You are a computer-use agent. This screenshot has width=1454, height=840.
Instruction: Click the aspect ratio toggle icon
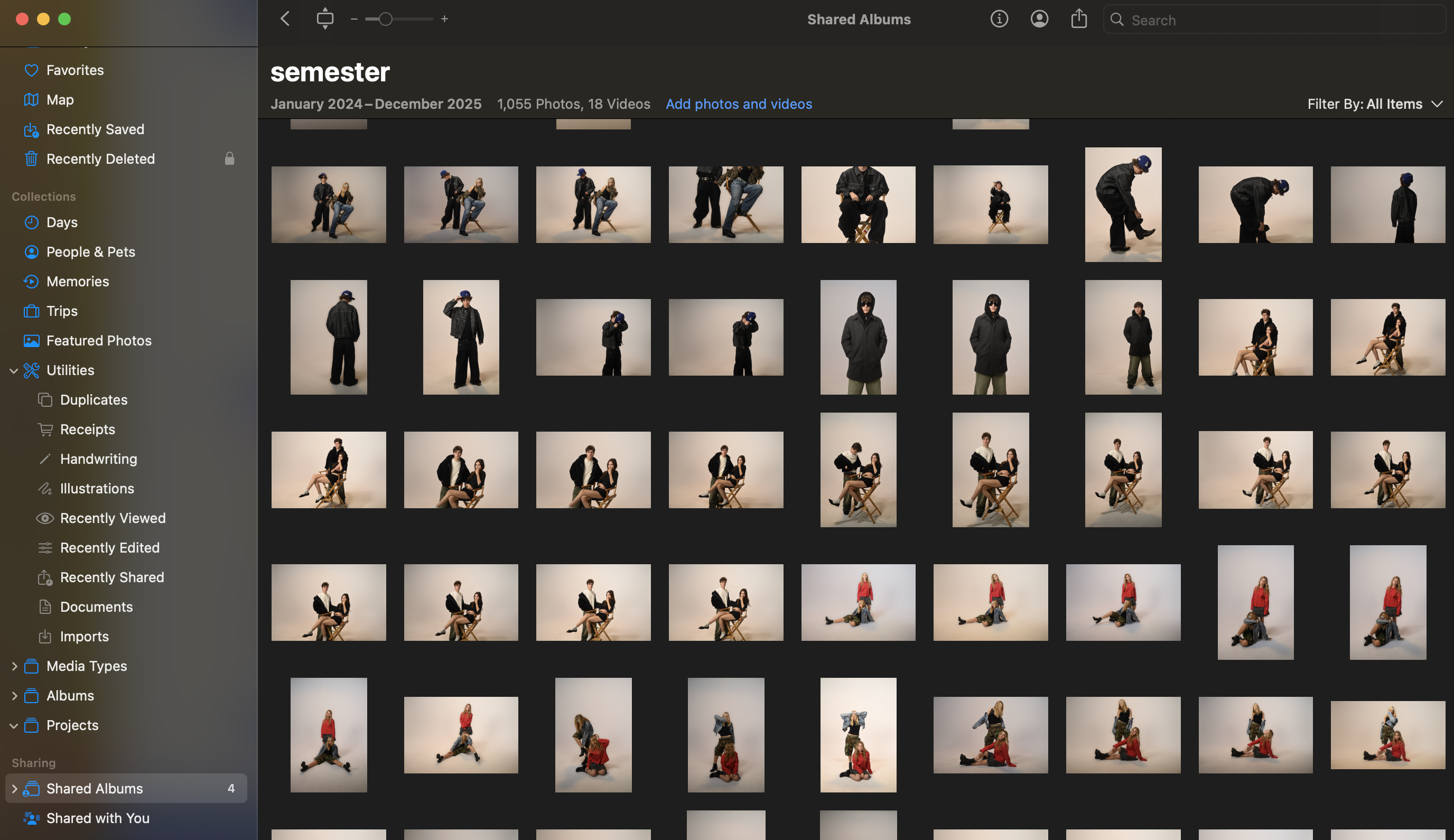(x=325, y=19)
